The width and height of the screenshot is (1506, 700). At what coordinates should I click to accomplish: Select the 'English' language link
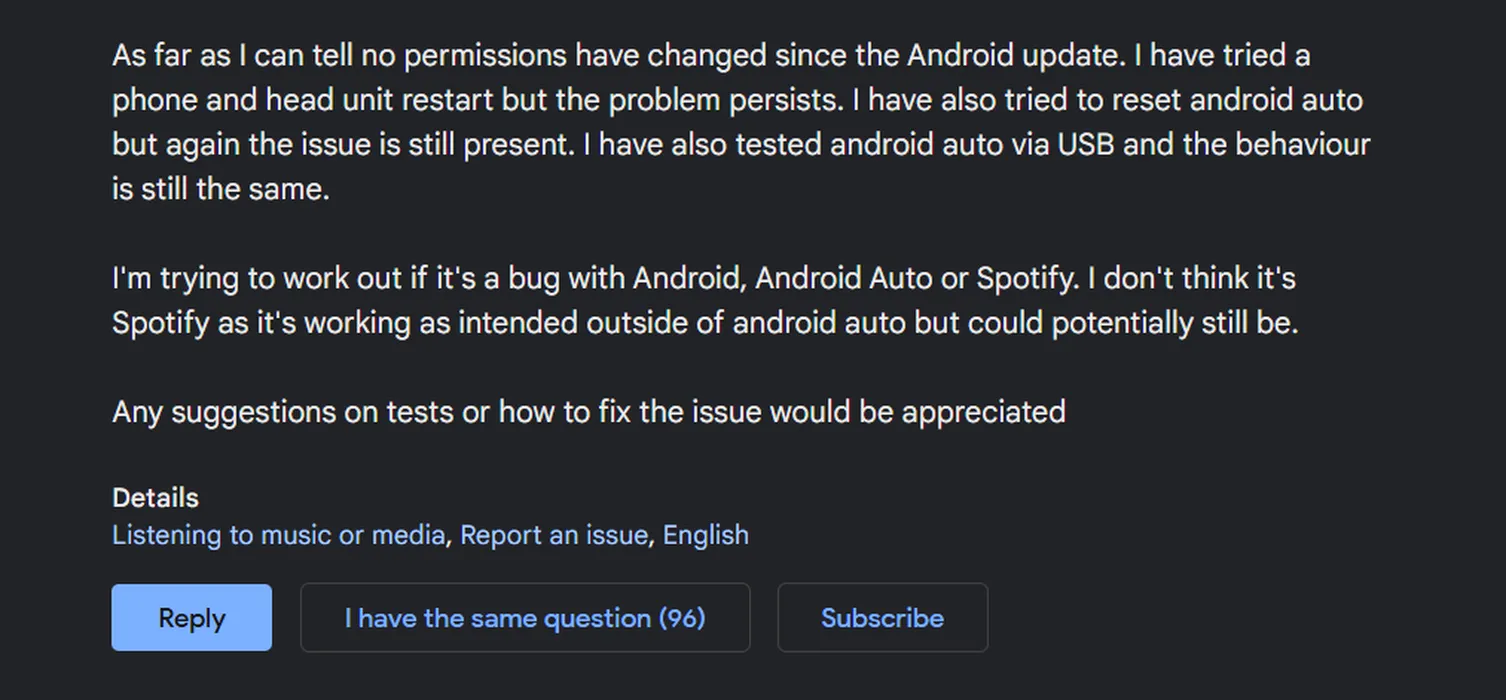(x=705, y=535)
